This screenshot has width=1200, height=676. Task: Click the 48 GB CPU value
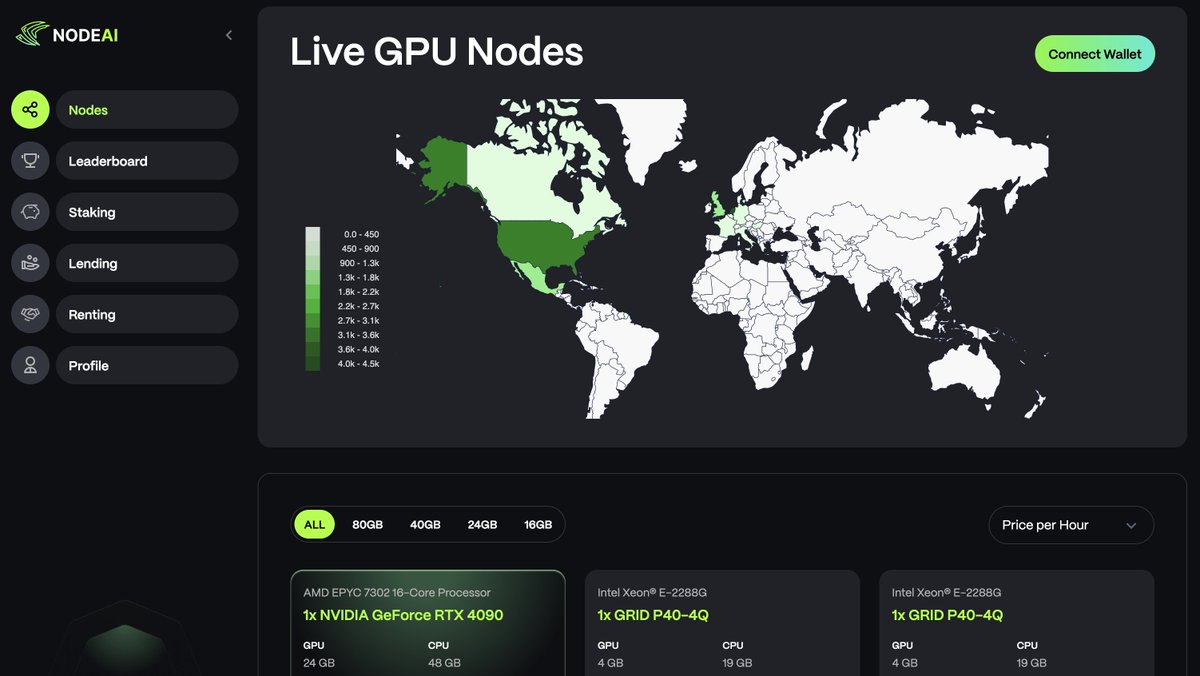click(x=444, y=663)
